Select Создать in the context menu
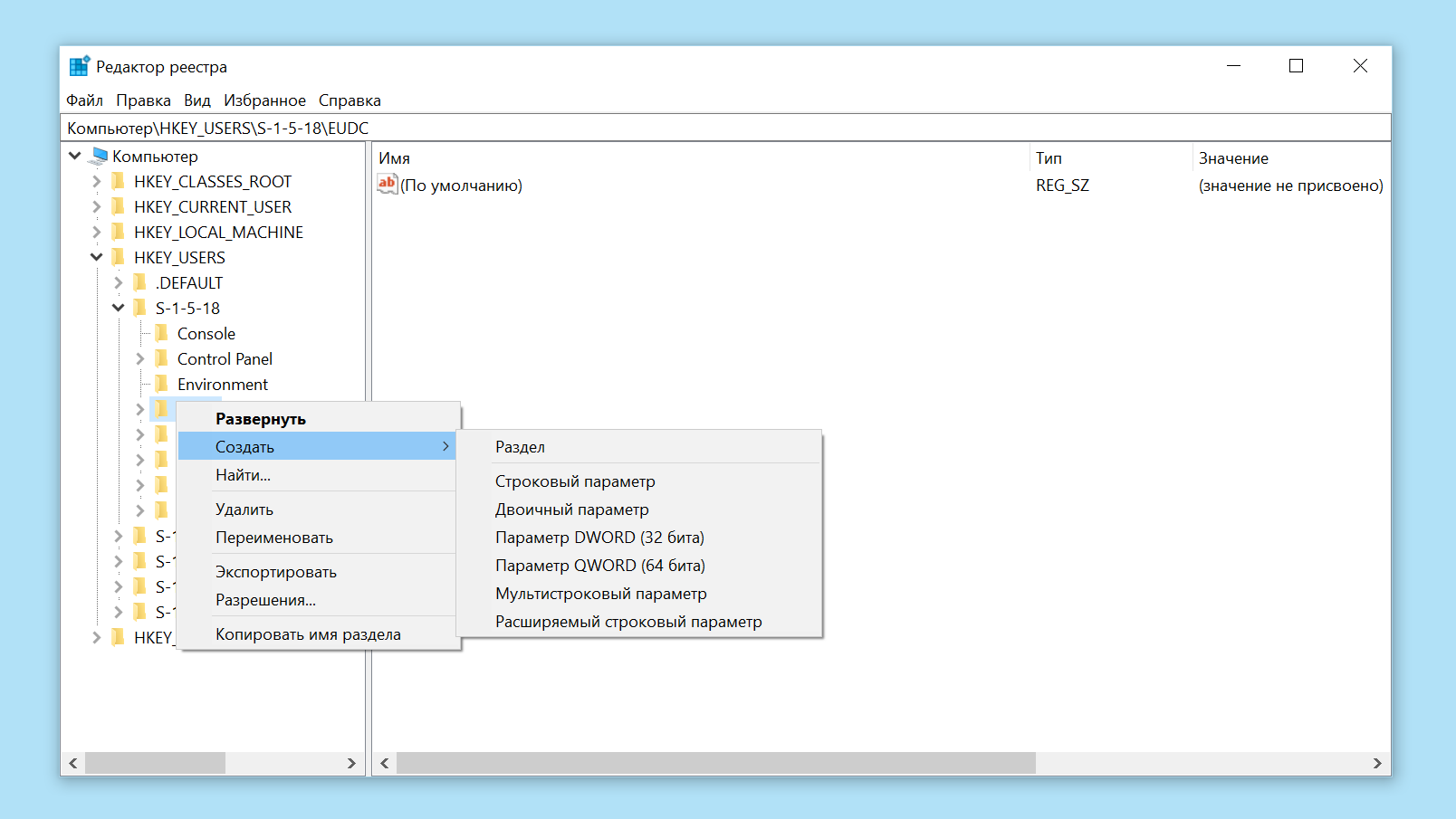 [317, 446]
